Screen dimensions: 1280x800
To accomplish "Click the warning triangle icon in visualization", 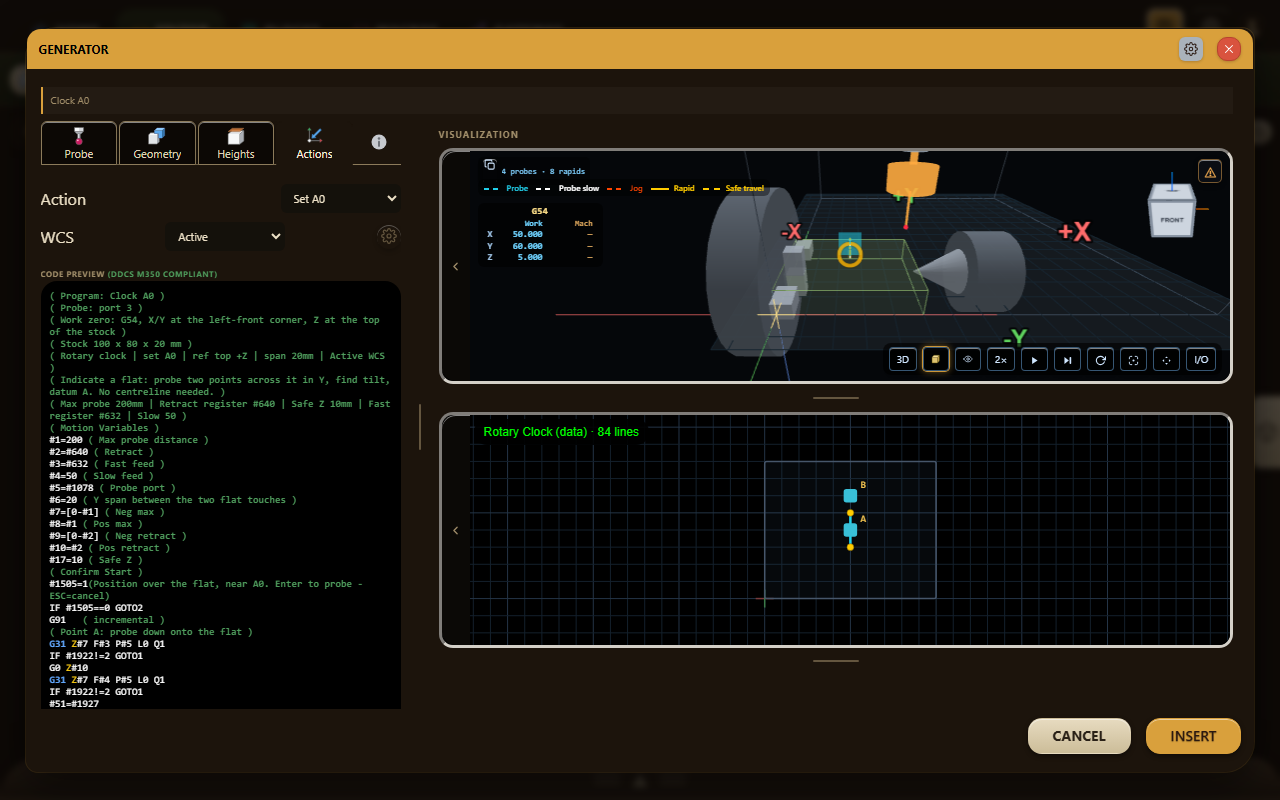I will (1210, 172).
